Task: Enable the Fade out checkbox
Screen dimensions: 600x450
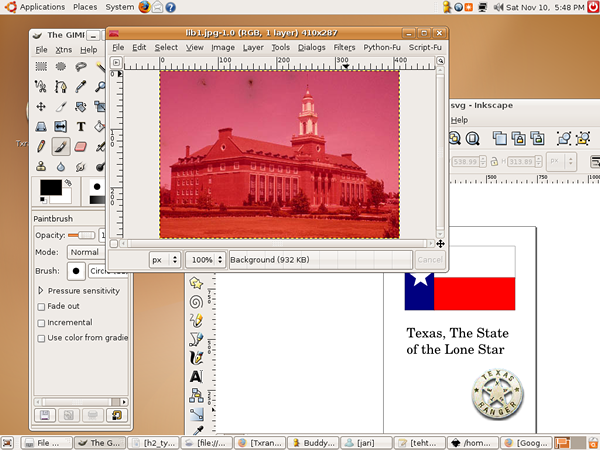Action: pos(41,307)
